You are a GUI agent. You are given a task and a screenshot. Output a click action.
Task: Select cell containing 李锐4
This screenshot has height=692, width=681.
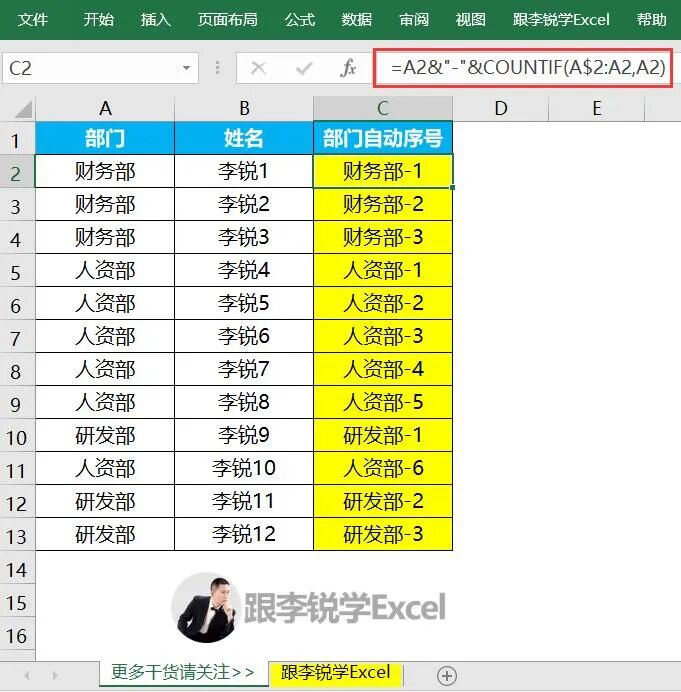pyautogui.click(x=244, y=270)
